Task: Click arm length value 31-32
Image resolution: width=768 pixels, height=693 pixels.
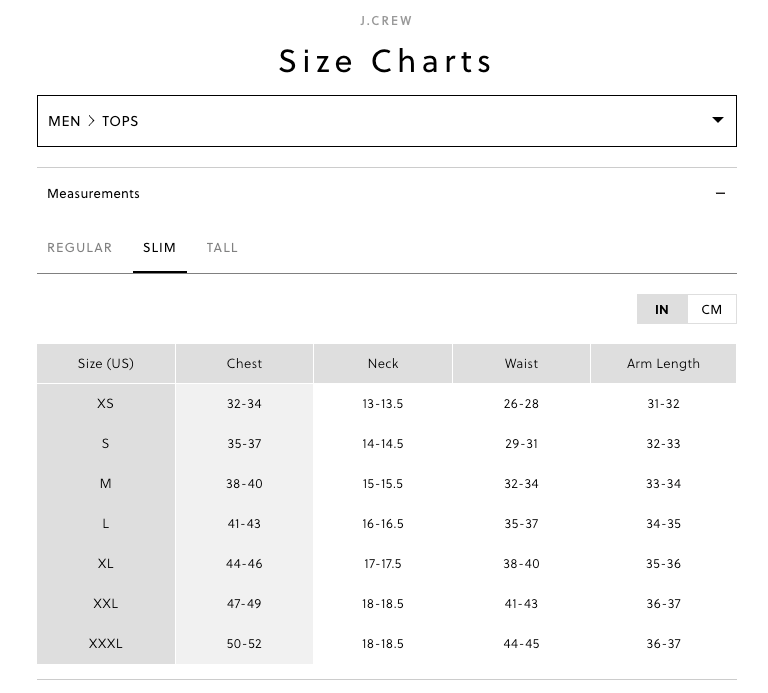Action: (x=663, y=404)
